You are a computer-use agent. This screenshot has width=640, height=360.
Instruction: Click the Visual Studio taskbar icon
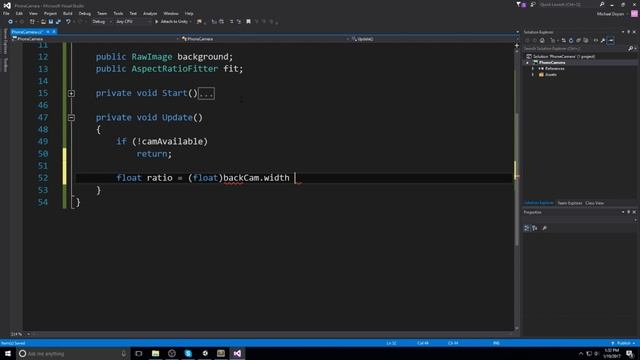pos(237,353)
